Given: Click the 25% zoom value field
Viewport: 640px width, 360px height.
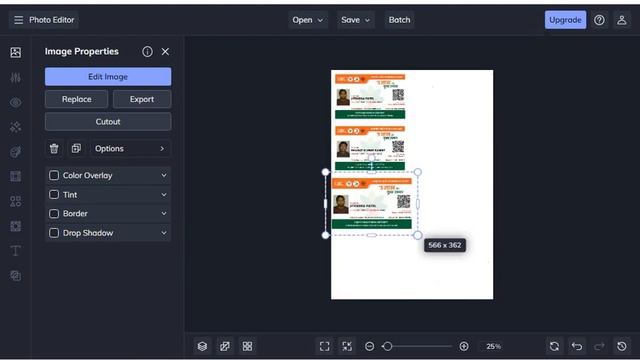Looking at the screenshot, I should coord(493,346).
